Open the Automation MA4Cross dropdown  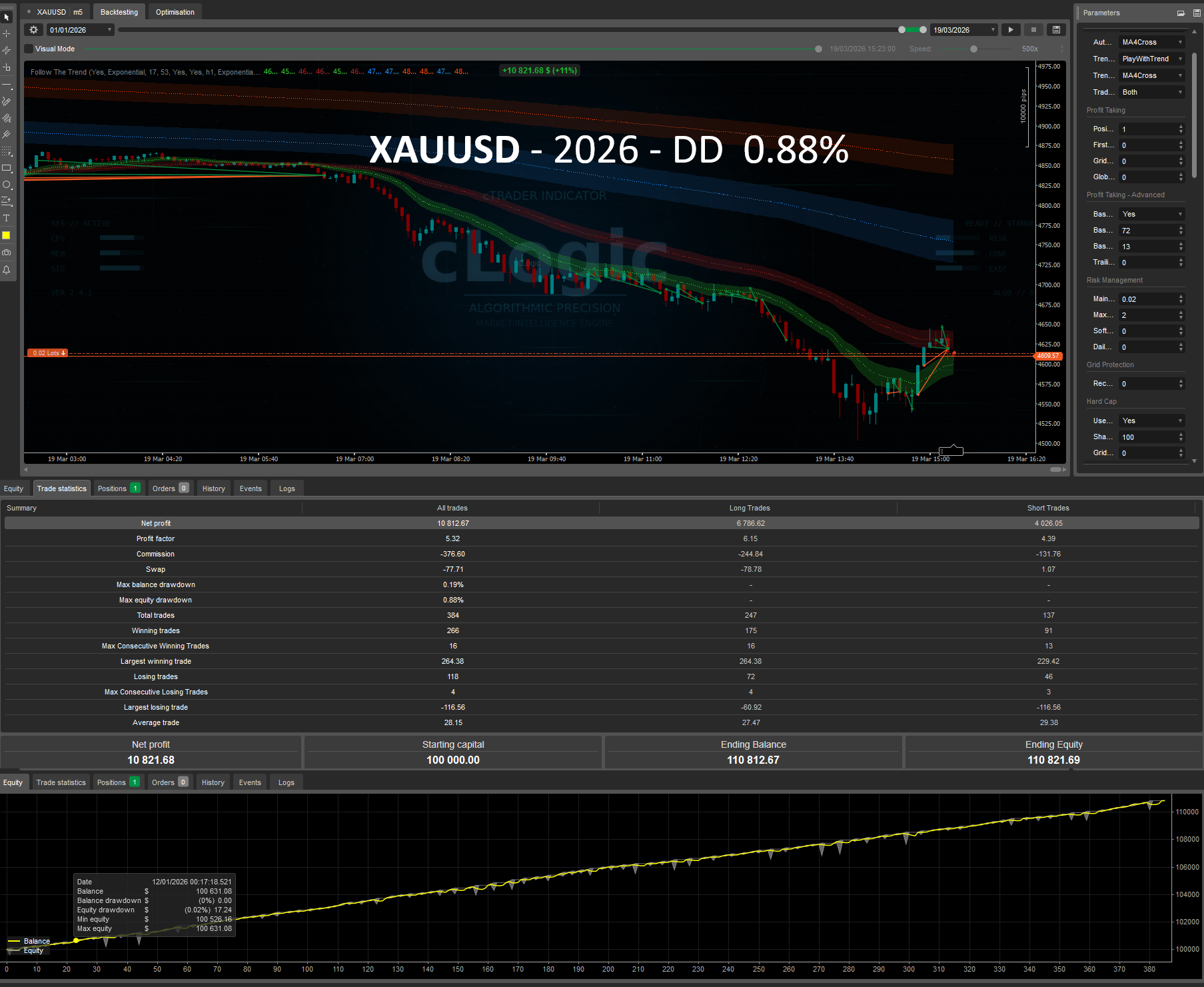click(x=1152, y=42)
